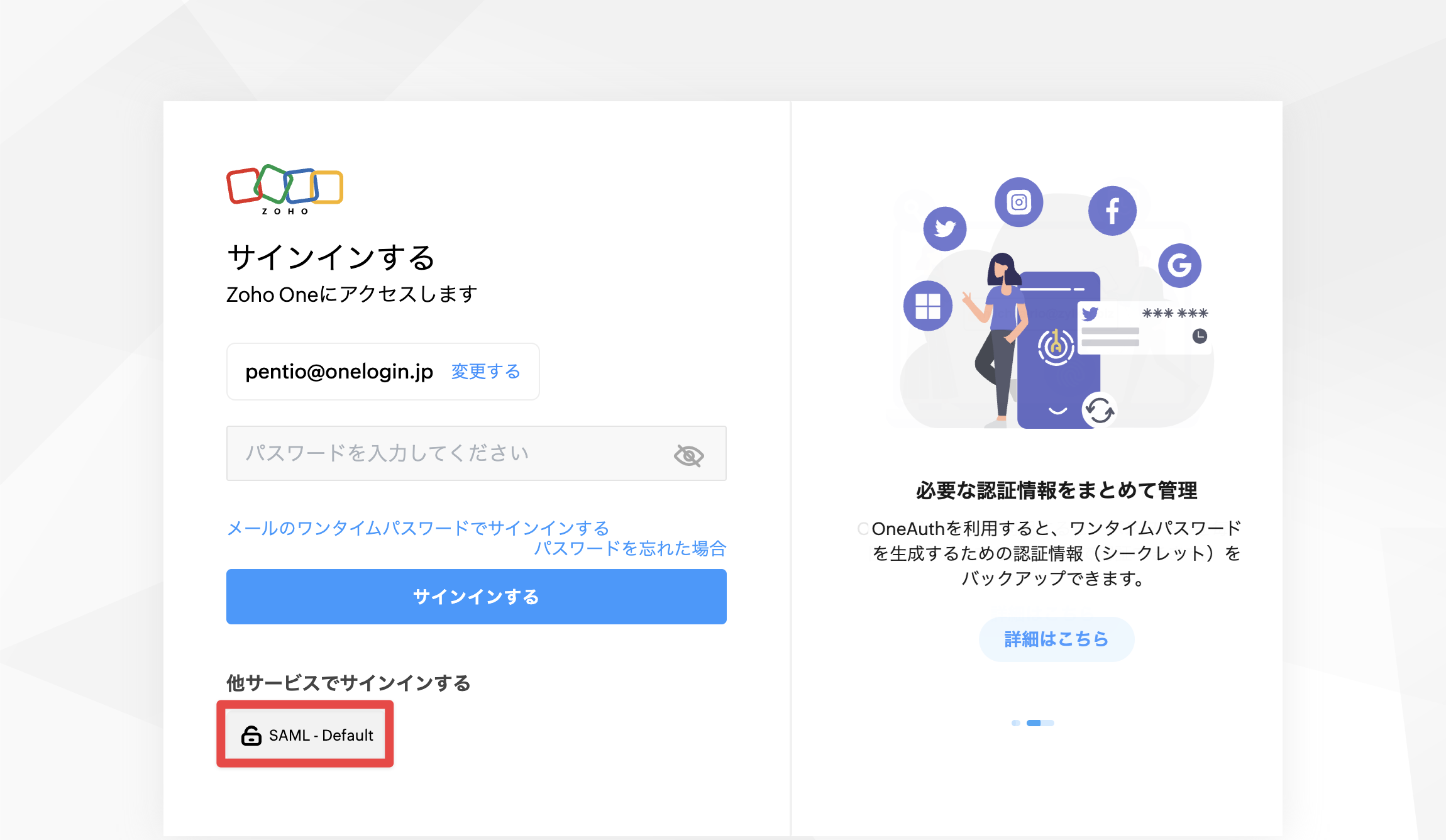The width and height of the screenshot is (1446, 840).
Task: Select the first carousel indicator dot
Action: 1016,723
